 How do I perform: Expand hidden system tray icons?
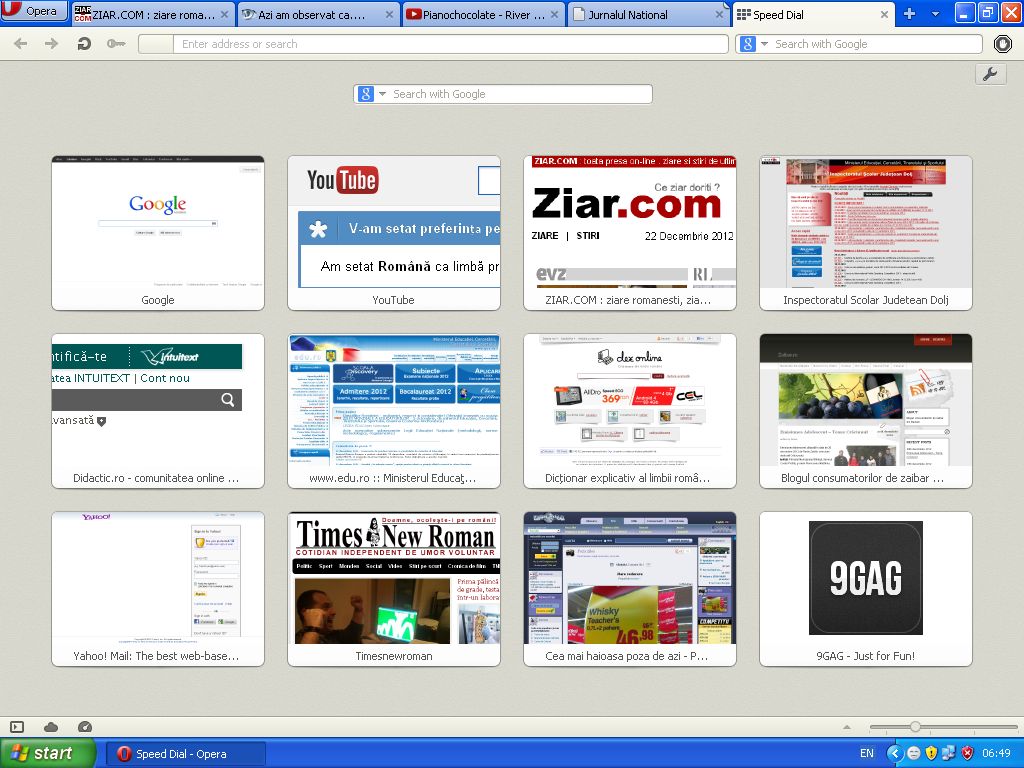click(x=894, y=754)
